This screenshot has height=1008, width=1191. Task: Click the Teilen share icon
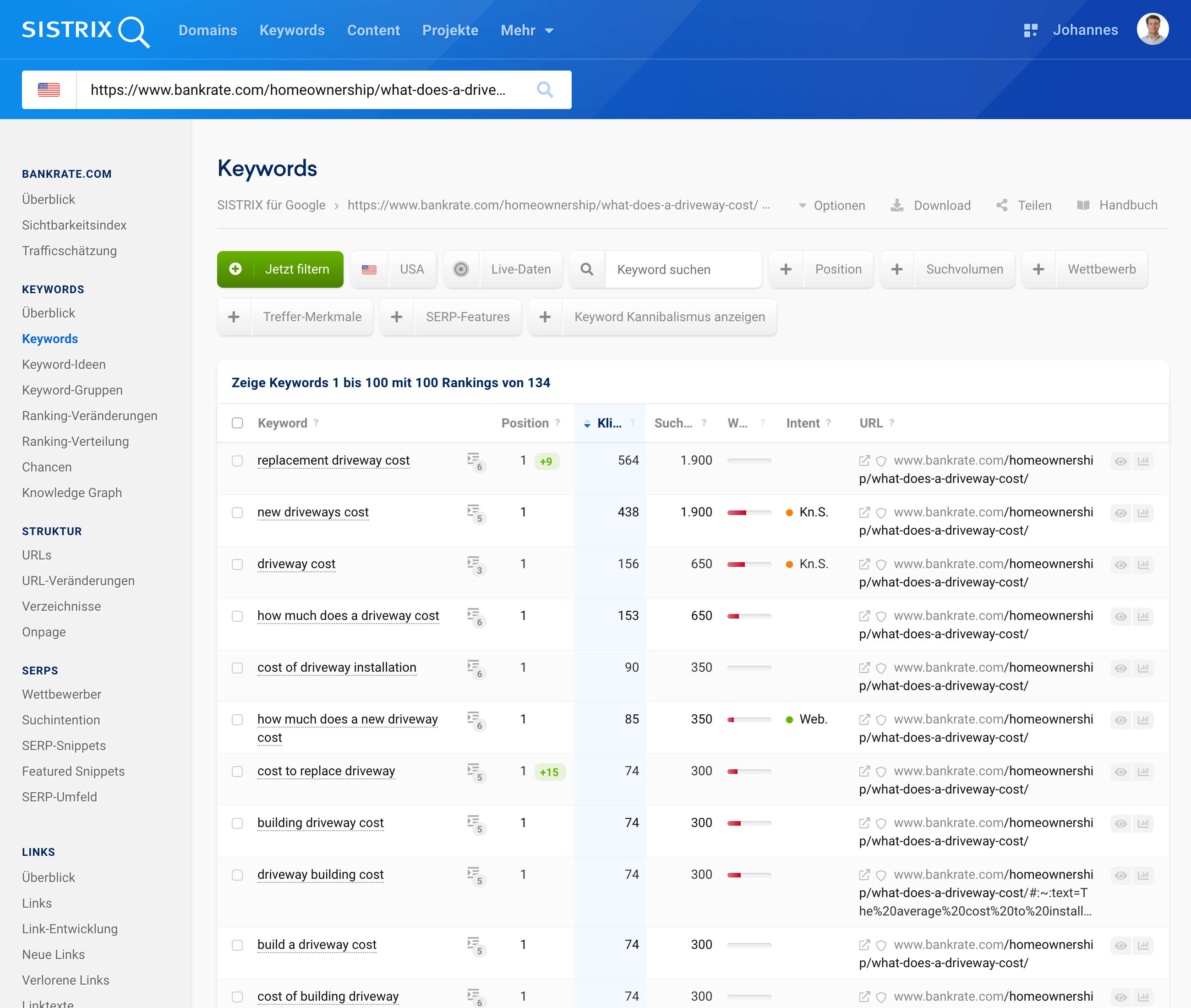[x=1002, y=205]
